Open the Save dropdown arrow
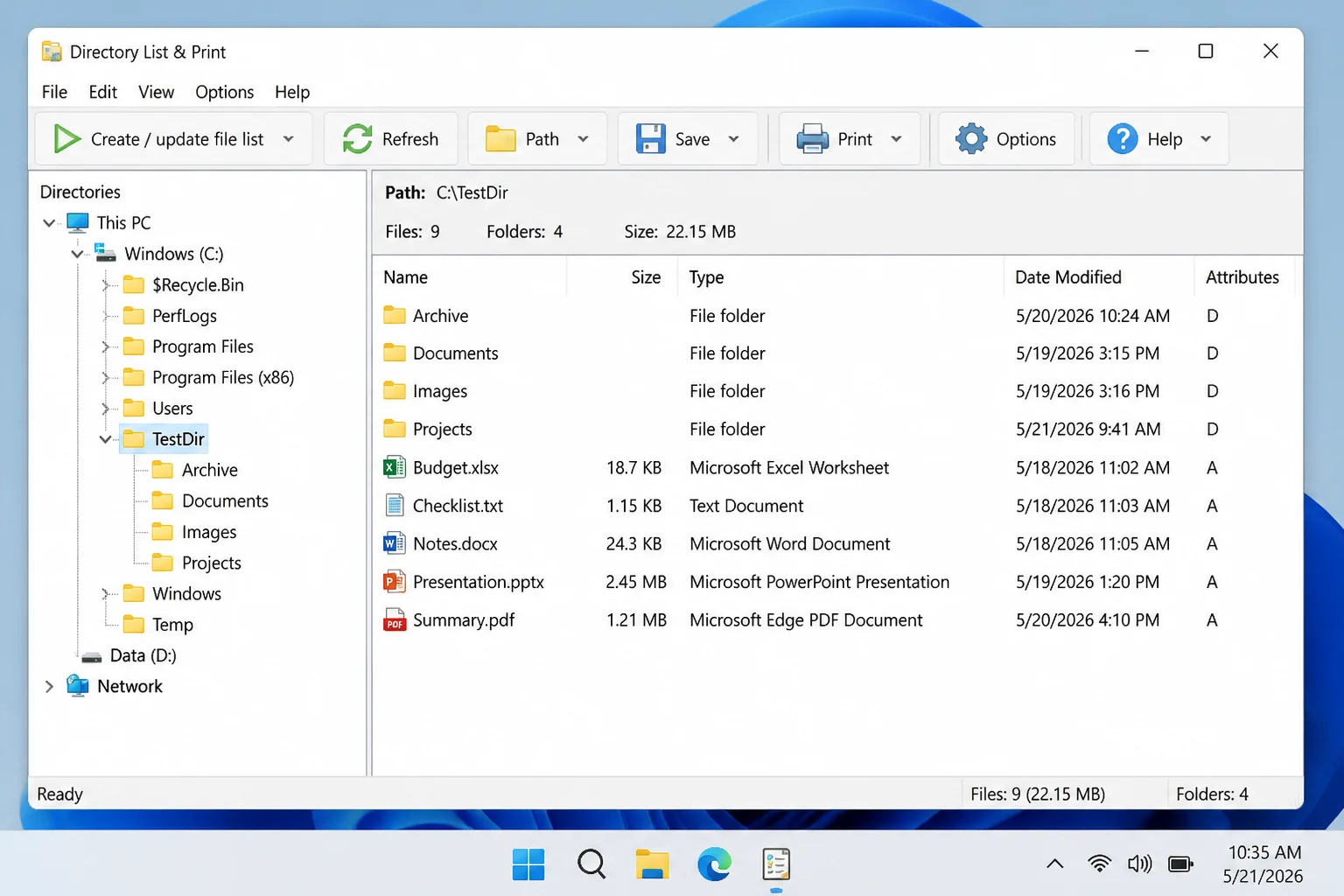 click(x=734, y=139)
